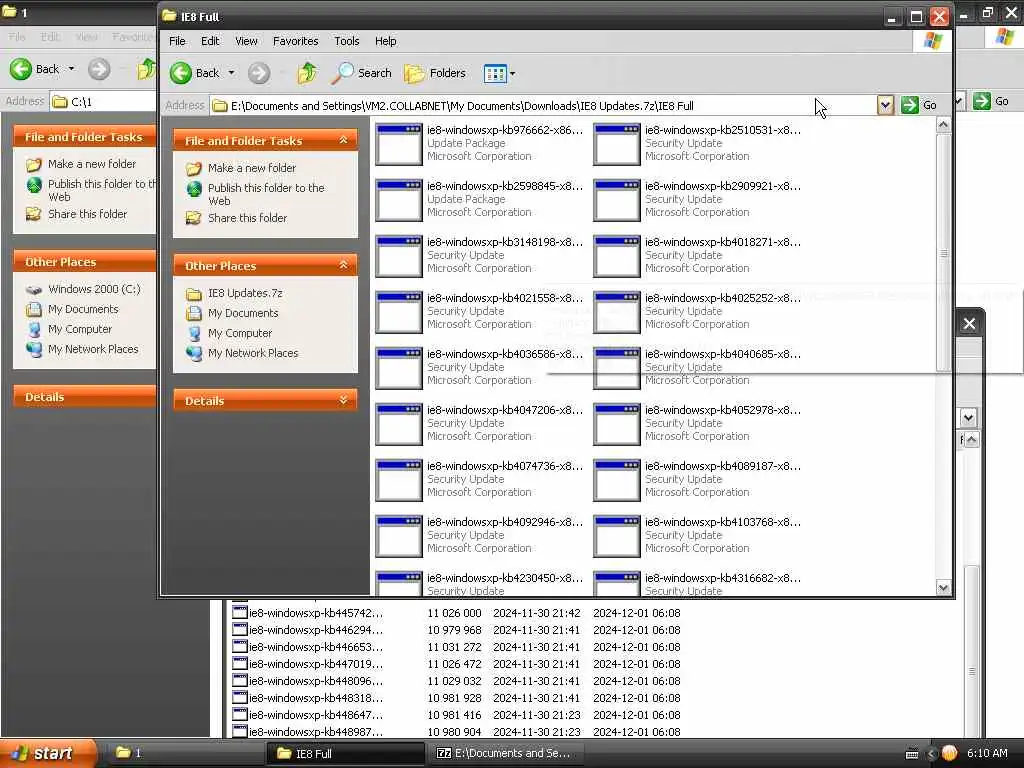Click Details header in C:\1 window sidebar
Screen dimensions: 1024x768
pyautogui.click(x=84, y=396)
